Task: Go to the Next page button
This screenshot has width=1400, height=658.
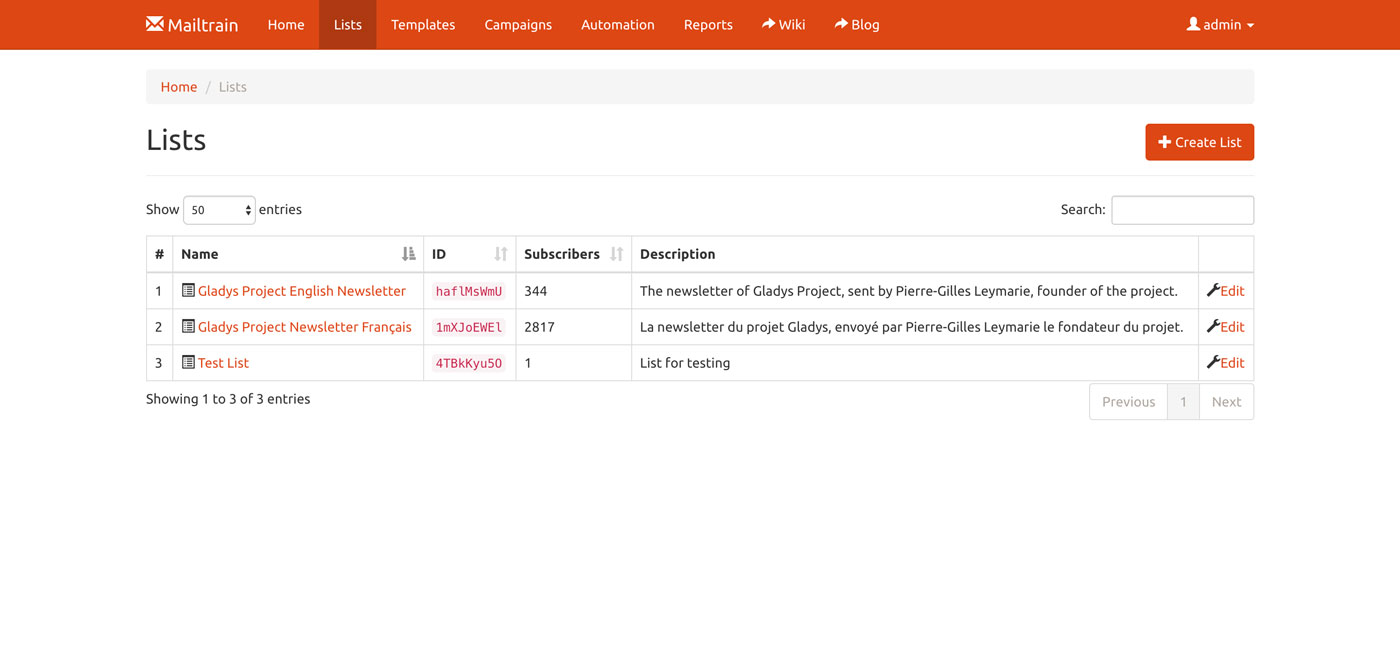Action: [1226, 402]
